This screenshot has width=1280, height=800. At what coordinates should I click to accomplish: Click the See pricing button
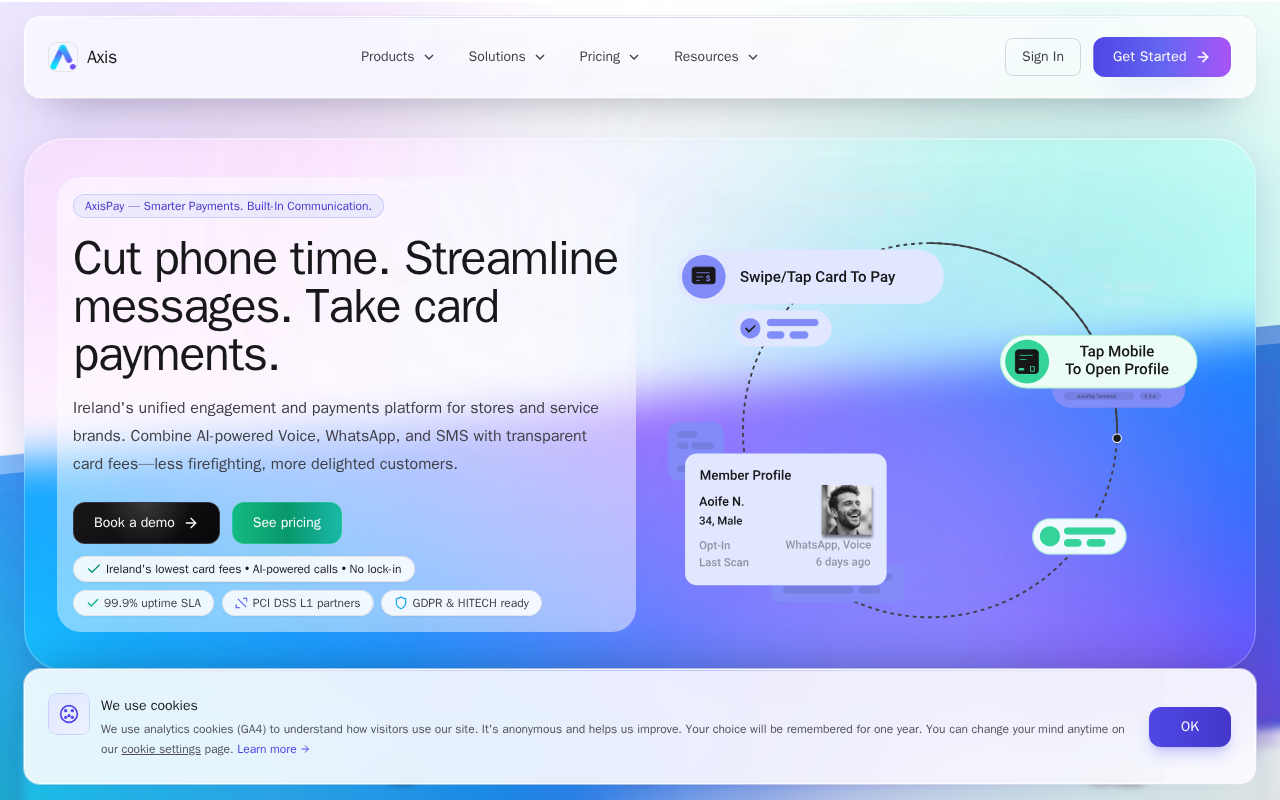[287, 523]
